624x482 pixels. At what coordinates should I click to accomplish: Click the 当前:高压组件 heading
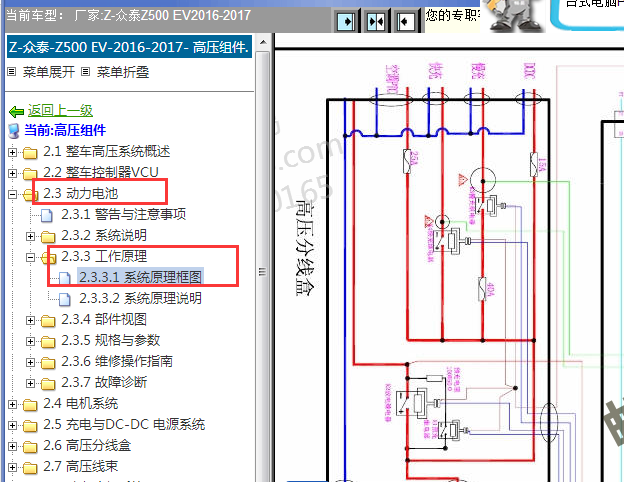point(65,130)
